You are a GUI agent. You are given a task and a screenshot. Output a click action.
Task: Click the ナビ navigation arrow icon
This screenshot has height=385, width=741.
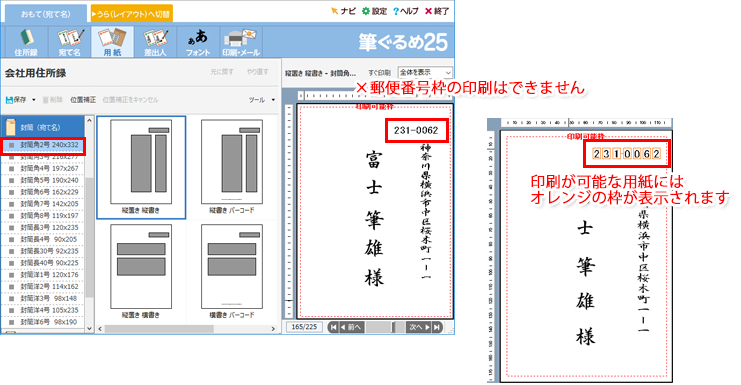coord(344,11)
